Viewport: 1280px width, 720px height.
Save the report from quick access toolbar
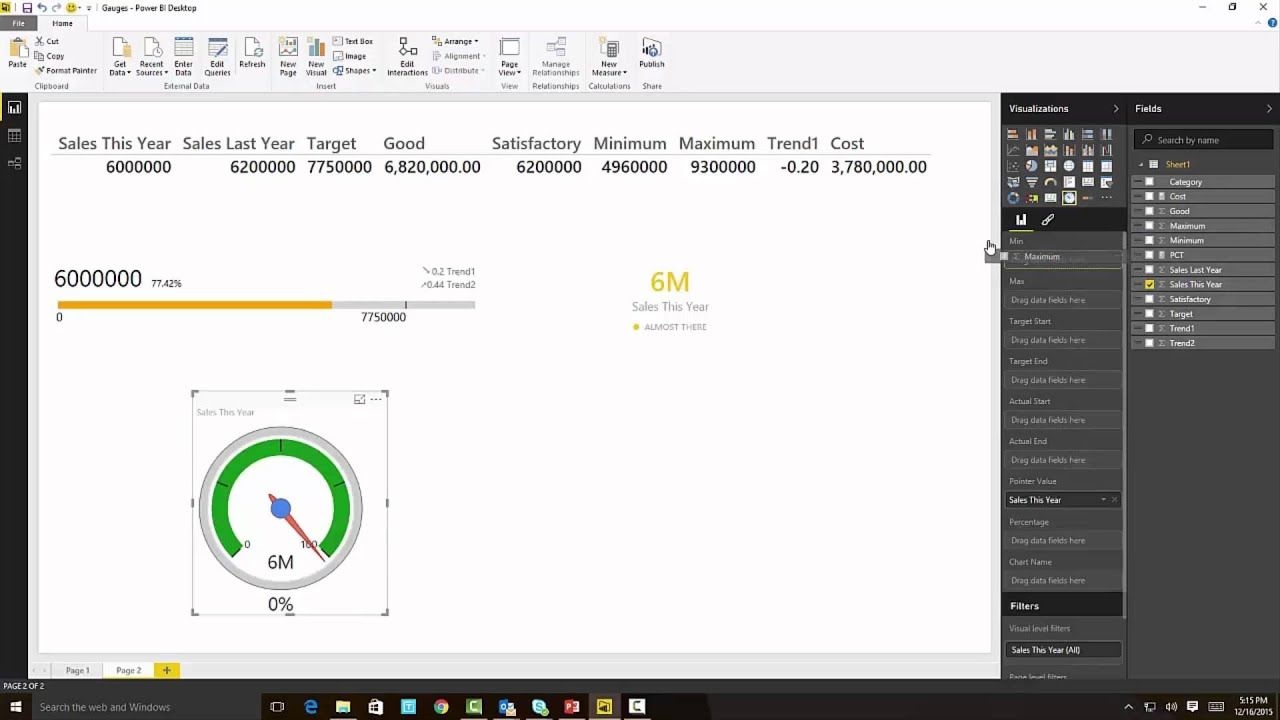[27, 8]
